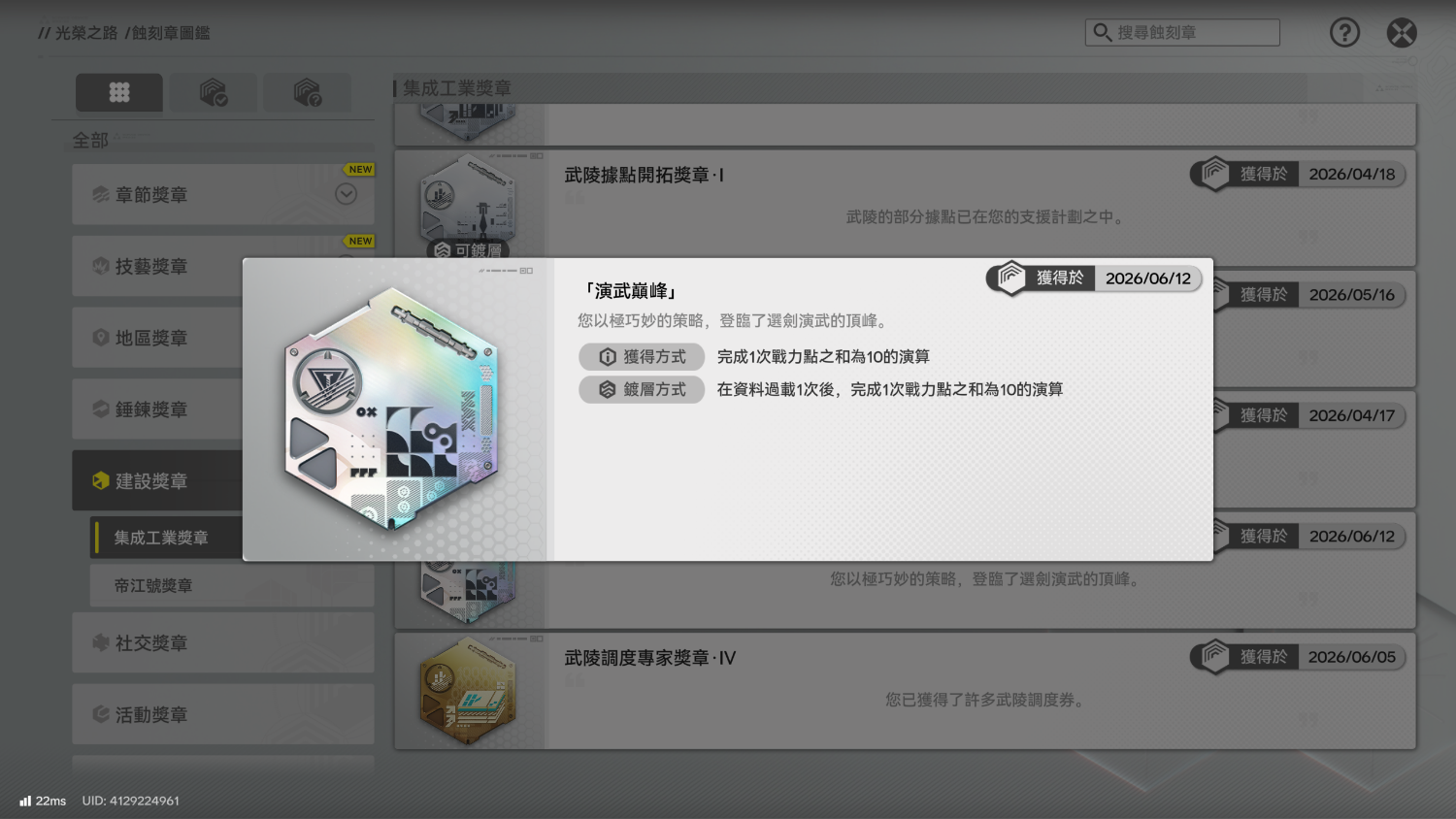Screen dimensions: 1456x819
Task: Select the all-badges grid filter tab
Action: [119, 92]
